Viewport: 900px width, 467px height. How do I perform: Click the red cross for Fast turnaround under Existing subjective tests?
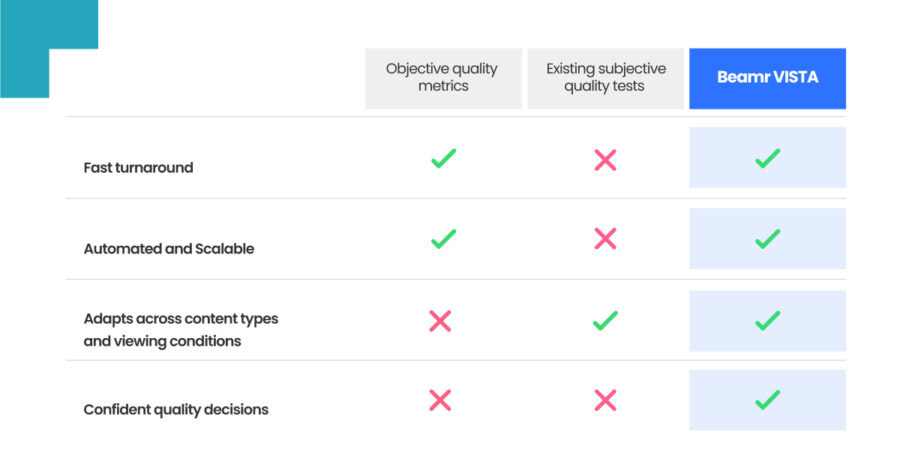pyautogui.click(x=605, y=160)
